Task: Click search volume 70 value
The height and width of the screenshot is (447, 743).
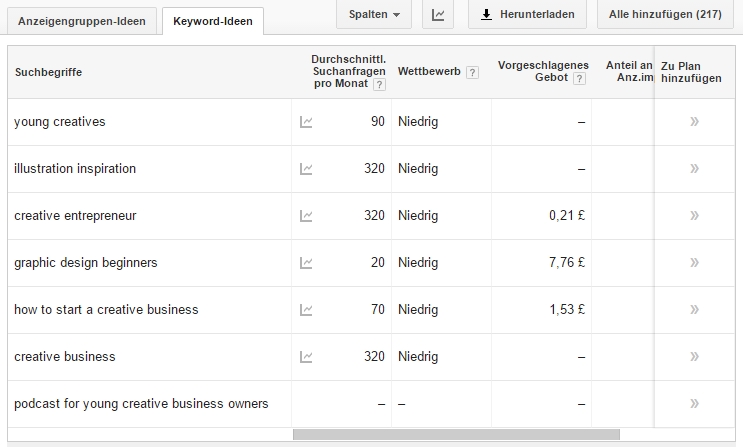Action: coord(378,310)
